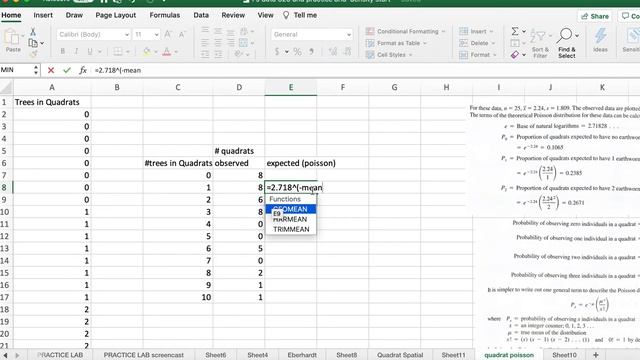This screenshot has width=640, height=360.
Task: Click the Increase Indent icon
Action: coord(218,54)
